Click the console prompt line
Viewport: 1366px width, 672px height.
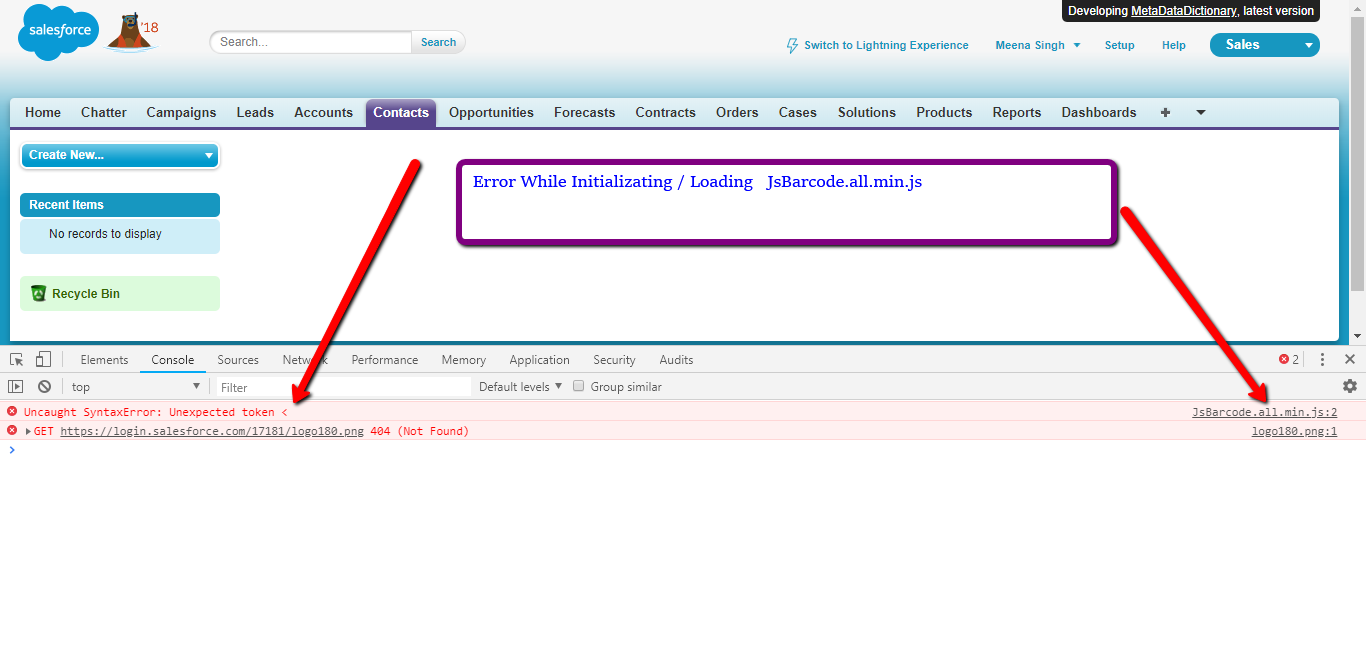coord(683,450)
